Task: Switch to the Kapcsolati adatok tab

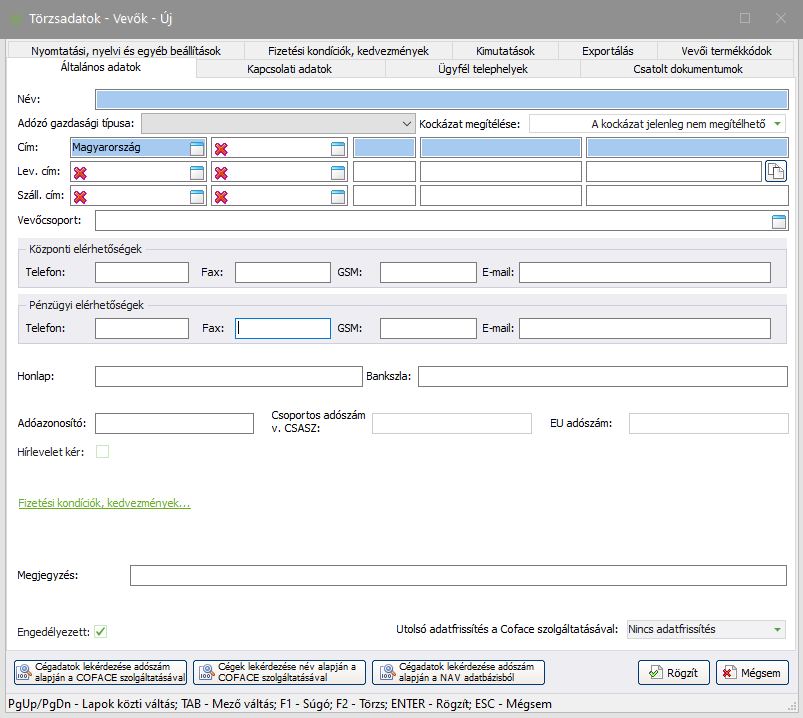Action: (x=289, y=69)
